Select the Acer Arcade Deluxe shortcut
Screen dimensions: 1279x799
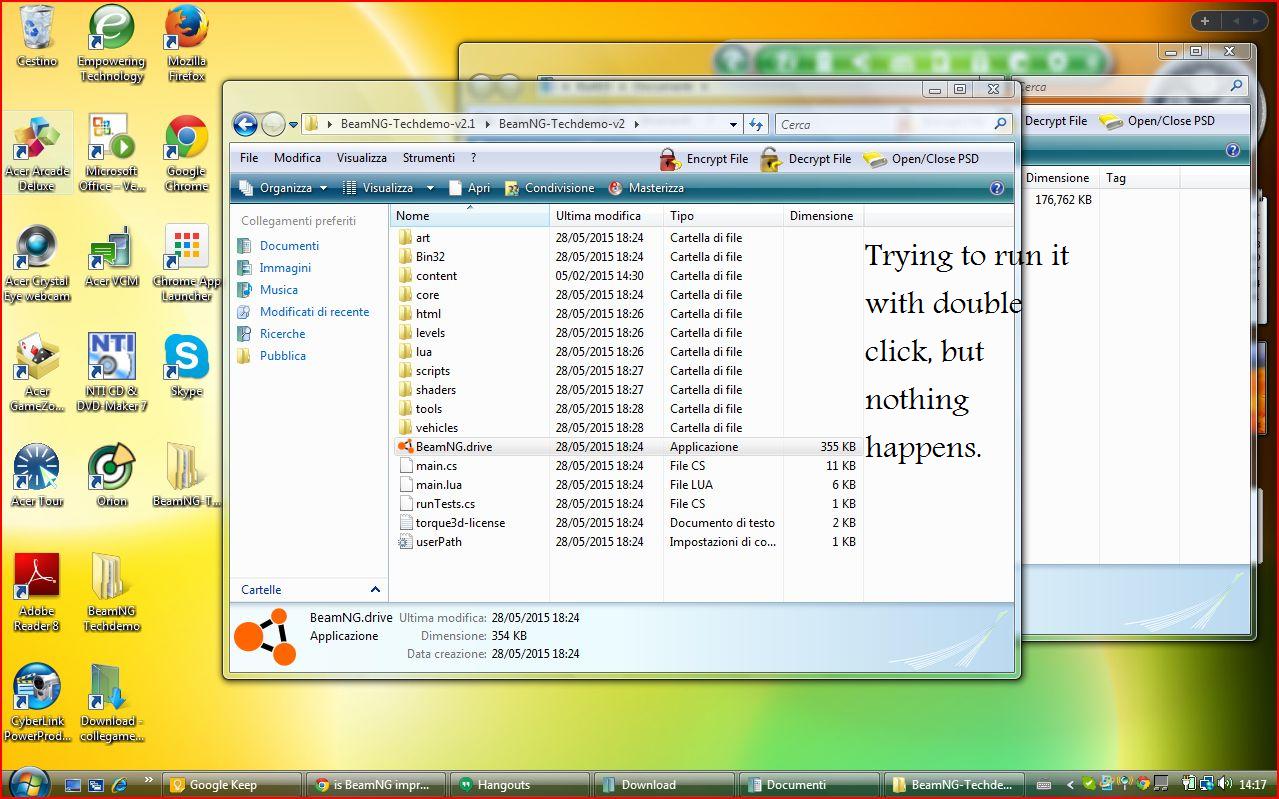(x=37, y=153)
